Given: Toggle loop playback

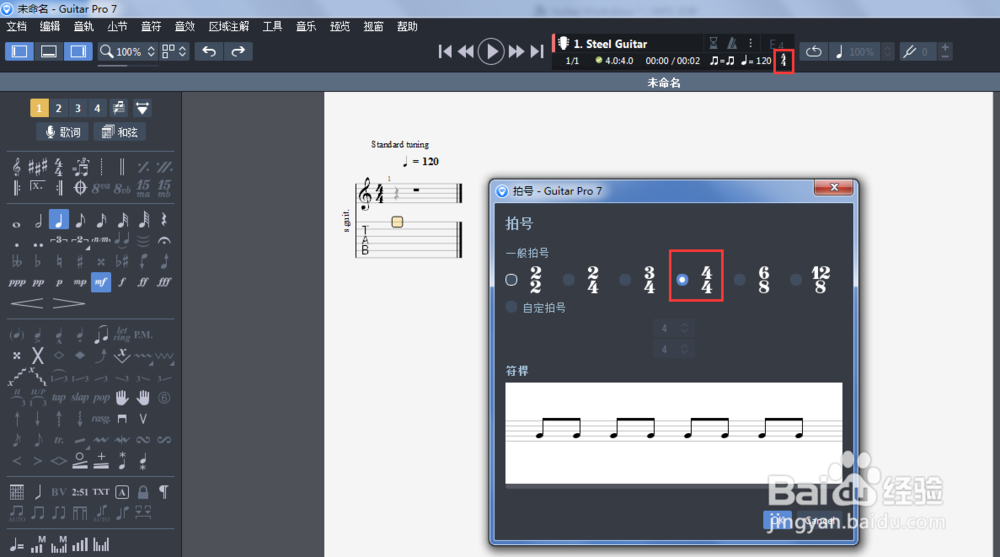Looking at the screenshot, I should pyautogui.click(x=814, y=52).
